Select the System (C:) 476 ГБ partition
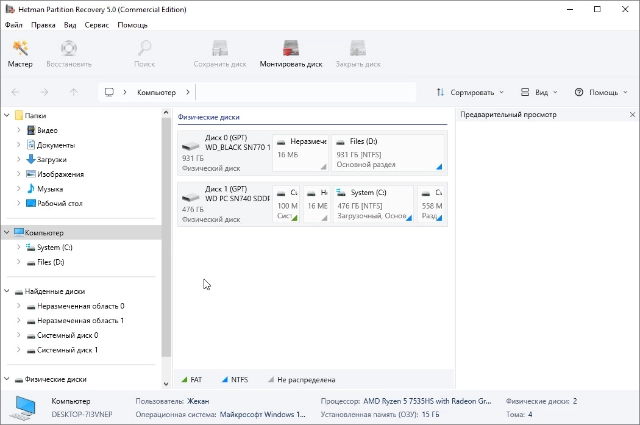640x425 pixels. pos(373,204)
